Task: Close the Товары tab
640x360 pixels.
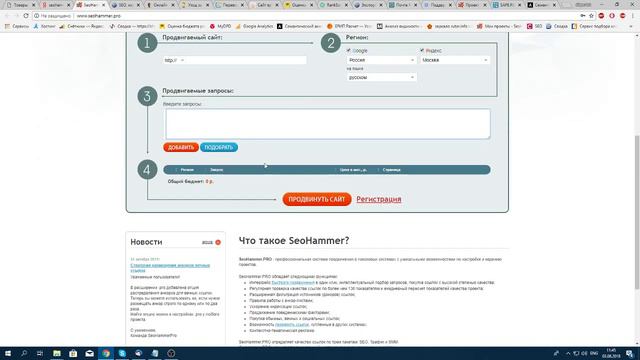Action: click(34, 5)
